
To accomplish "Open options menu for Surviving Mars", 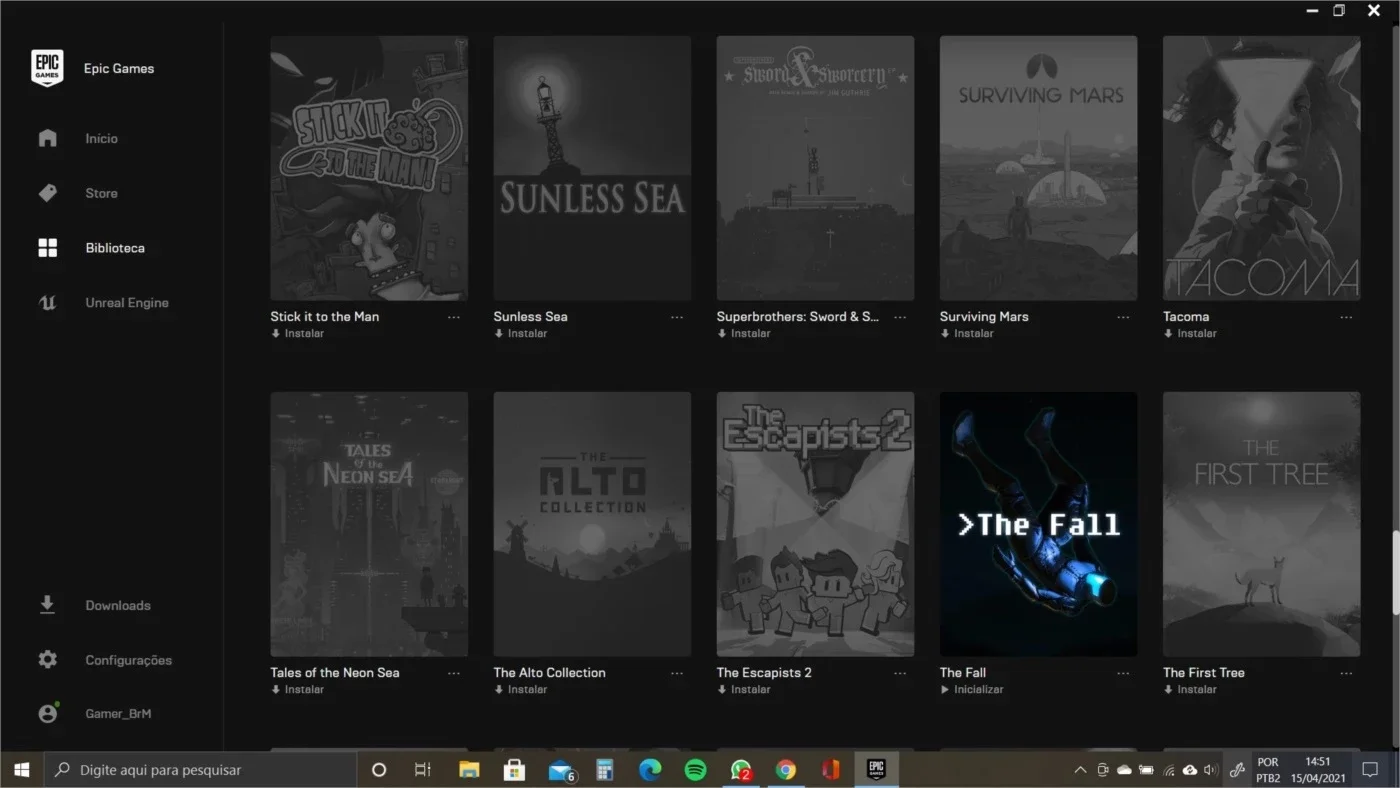I will 1123,317.
